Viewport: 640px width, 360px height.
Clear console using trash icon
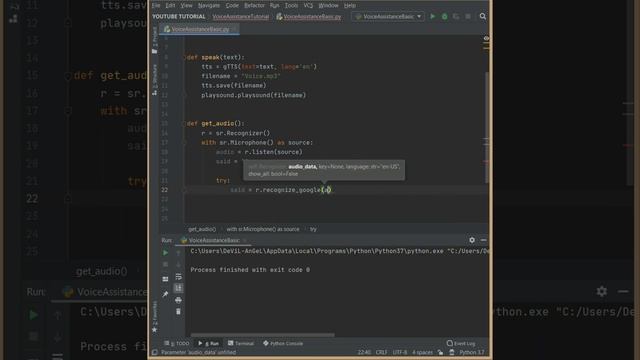(x=178, y=311)
